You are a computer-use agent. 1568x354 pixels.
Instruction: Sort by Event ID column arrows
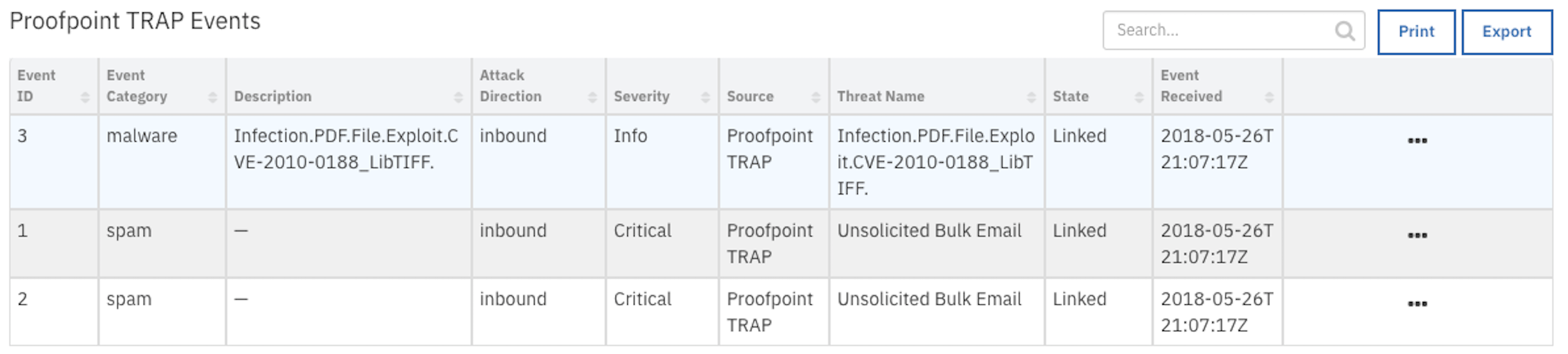[85, 97]
